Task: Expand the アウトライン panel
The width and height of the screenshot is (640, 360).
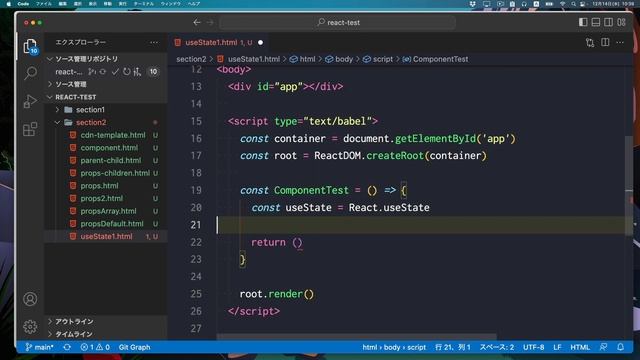Action: pyautogui.click(x=106, y=322)
